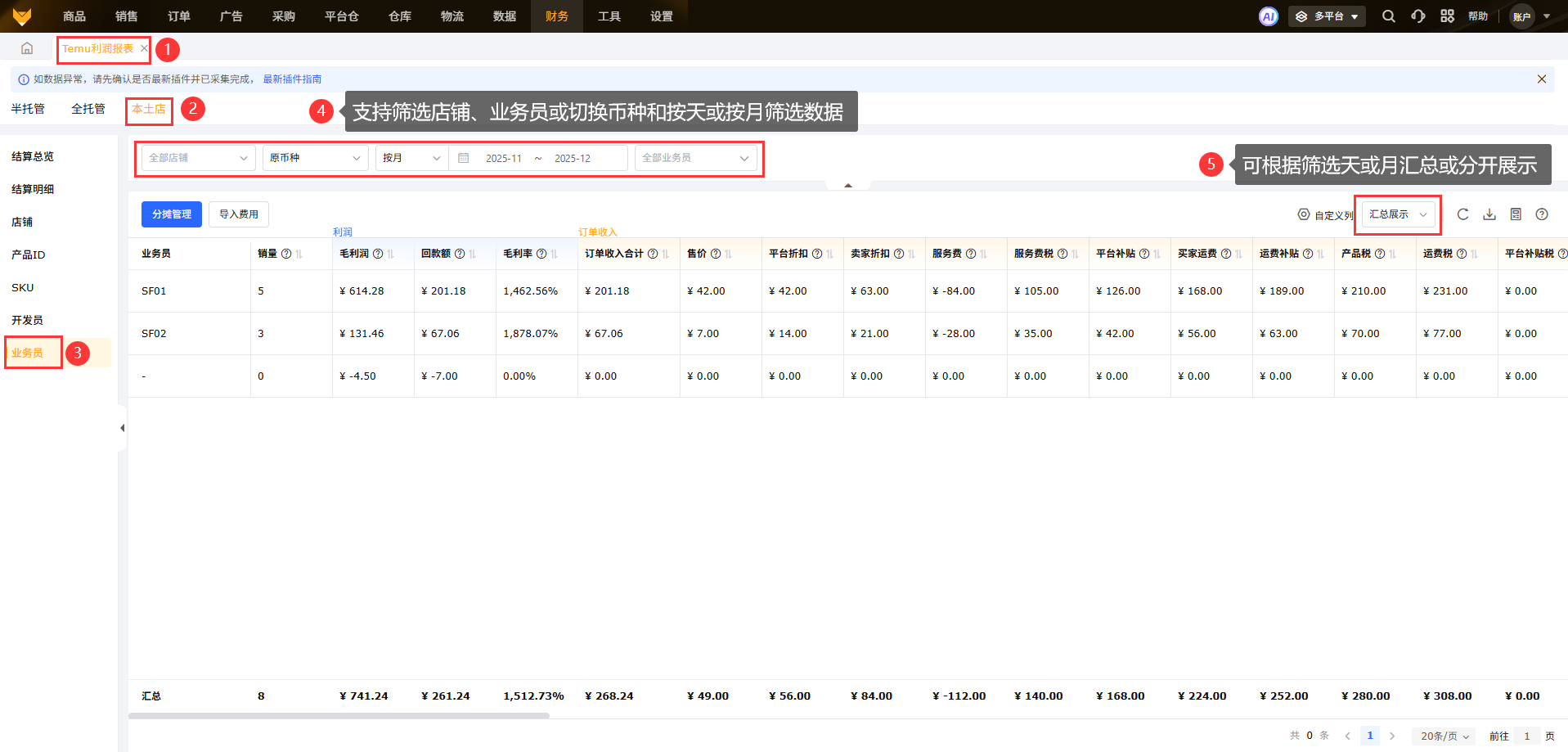Image resolution: width=1568 pixels, height=752 pixels.
Task: Click the page jump number input field
Action: click(1526, 736)
